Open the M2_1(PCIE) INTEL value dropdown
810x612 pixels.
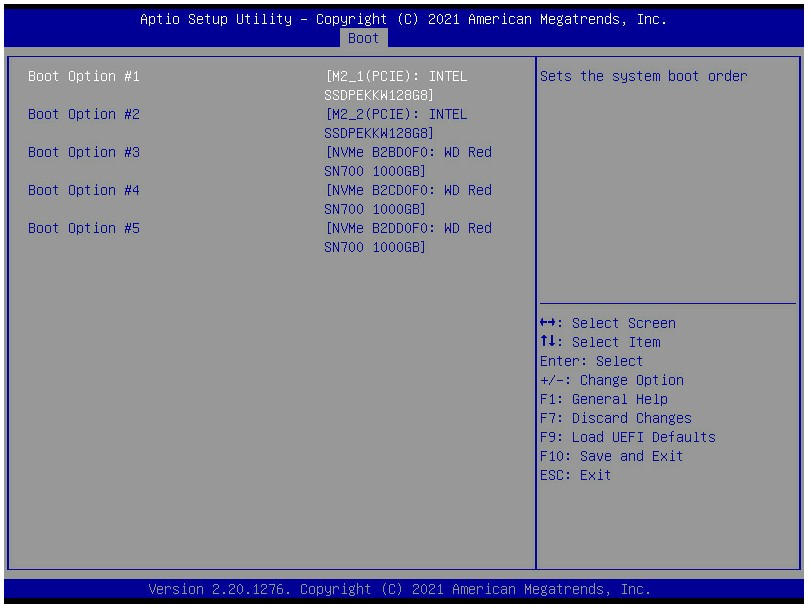coord(396,86)
